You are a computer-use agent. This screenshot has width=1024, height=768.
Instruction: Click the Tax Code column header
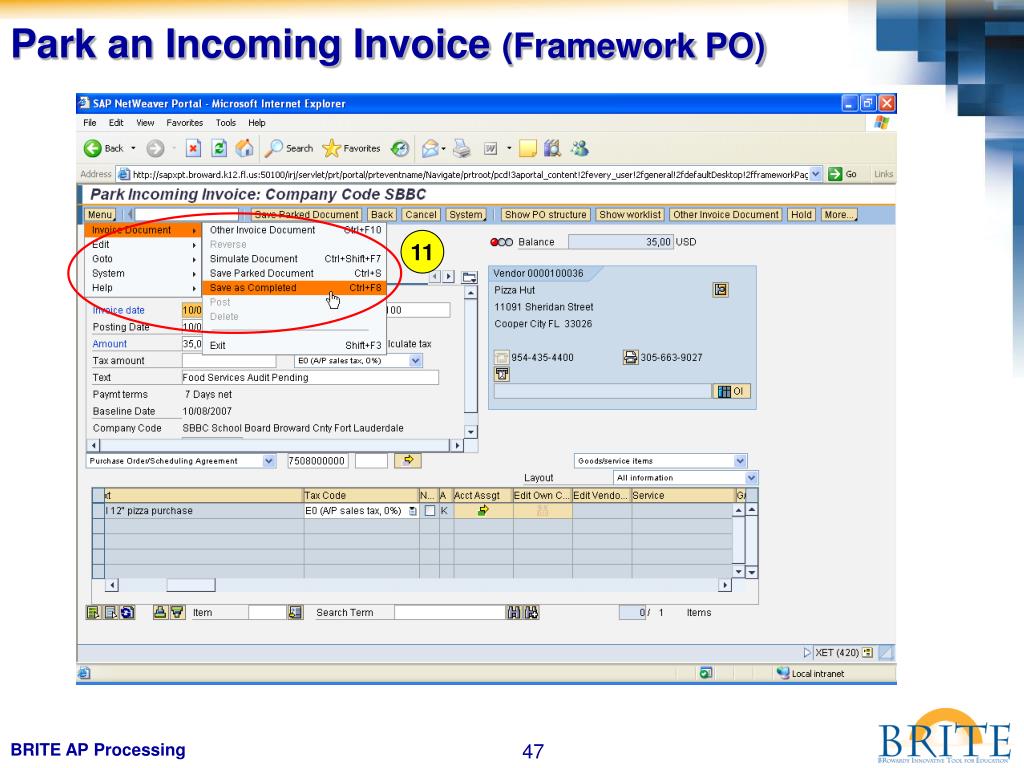tap(361, 495)
